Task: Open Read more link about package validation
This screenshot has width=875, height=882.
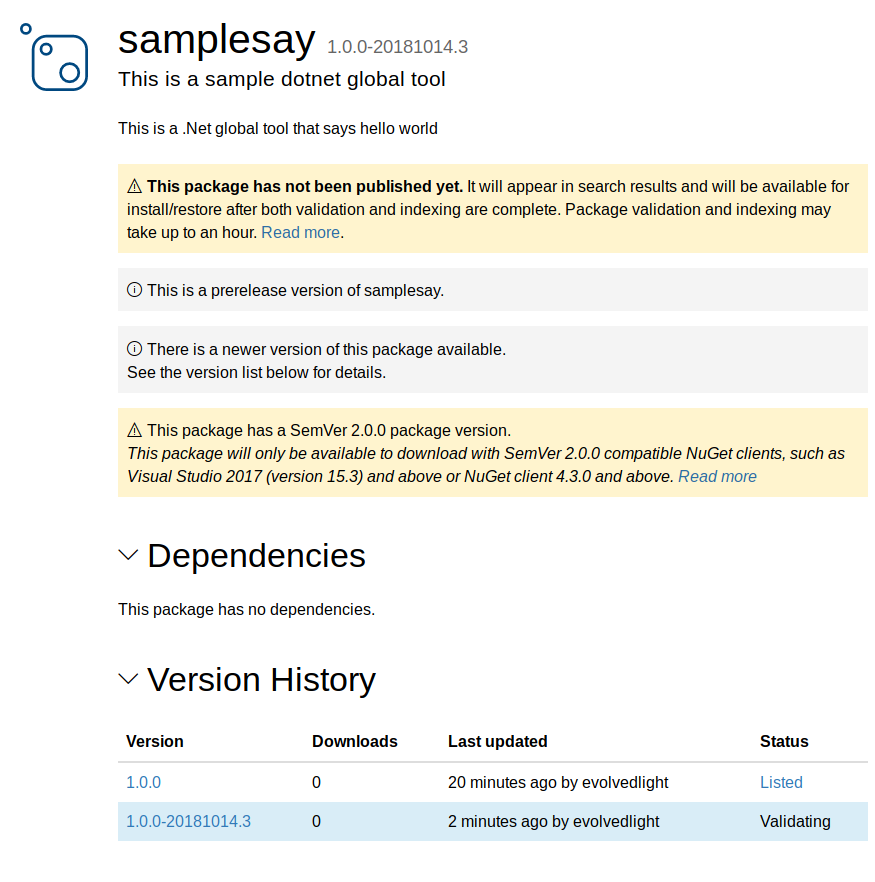Action: (300, 232)
